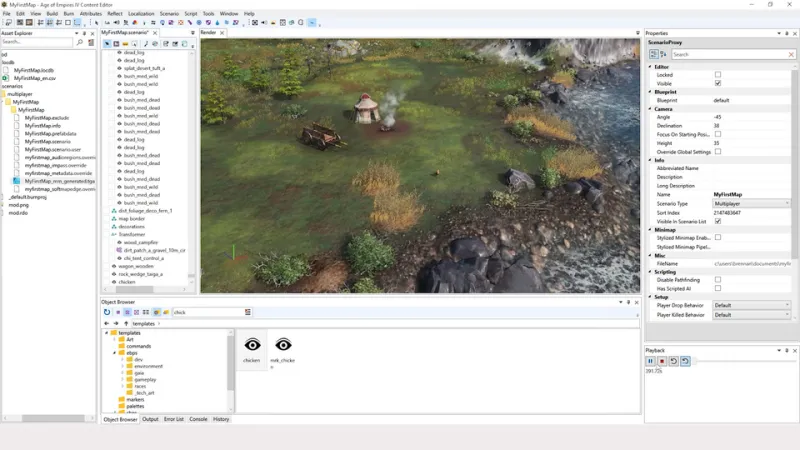Click the highlighted loop playback icon
The height and width of the screenshot is (450, 800).
[x=685, y=361]
